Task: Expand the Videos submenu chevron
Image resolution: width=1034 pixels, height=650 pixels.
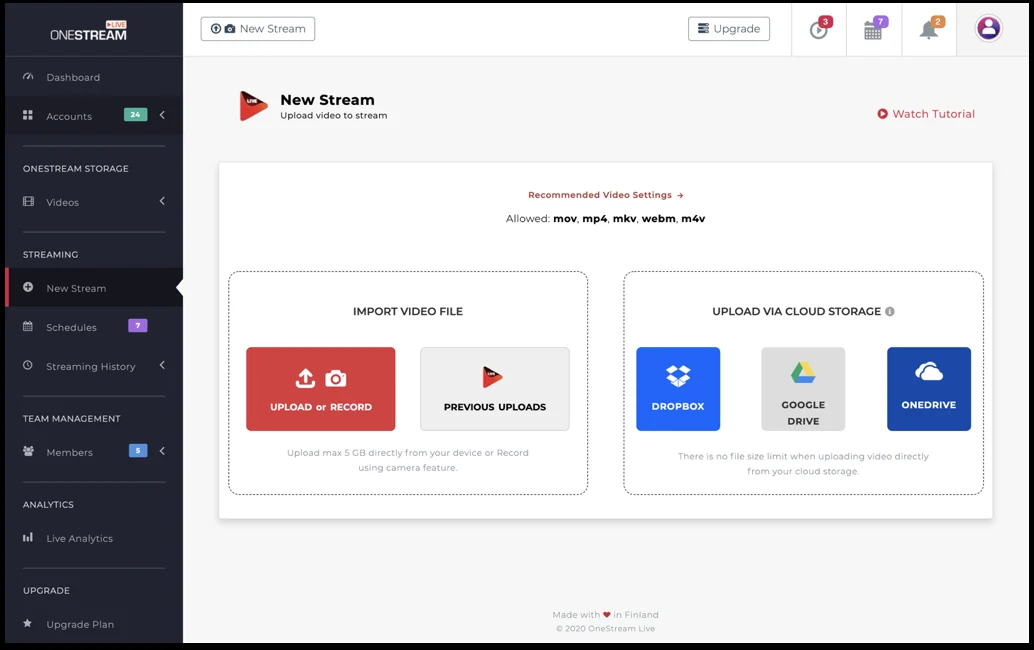Action: [x=162, y=201]
